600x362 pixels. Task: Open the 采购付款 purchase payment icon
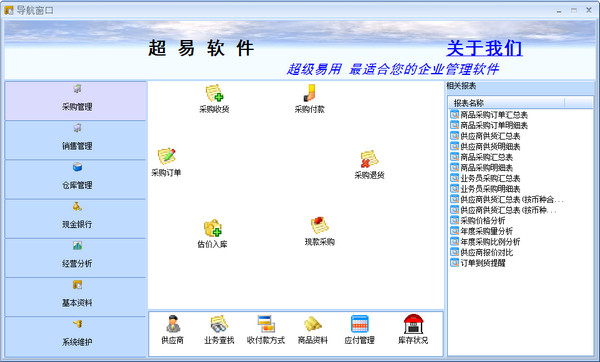click(x=310, y=99)
